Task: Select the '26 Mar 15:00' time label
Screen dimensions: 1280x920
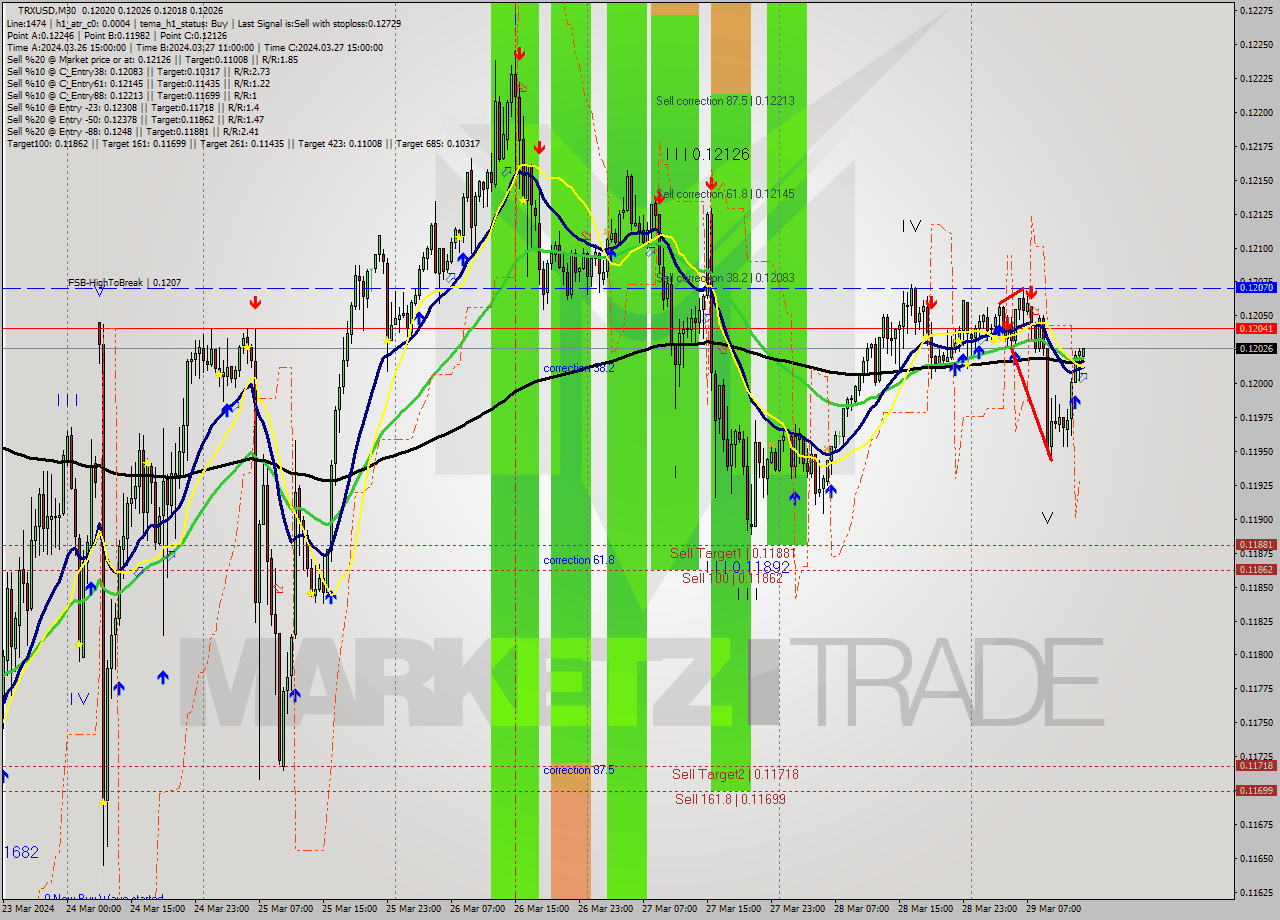Action: tap(539, 909)
